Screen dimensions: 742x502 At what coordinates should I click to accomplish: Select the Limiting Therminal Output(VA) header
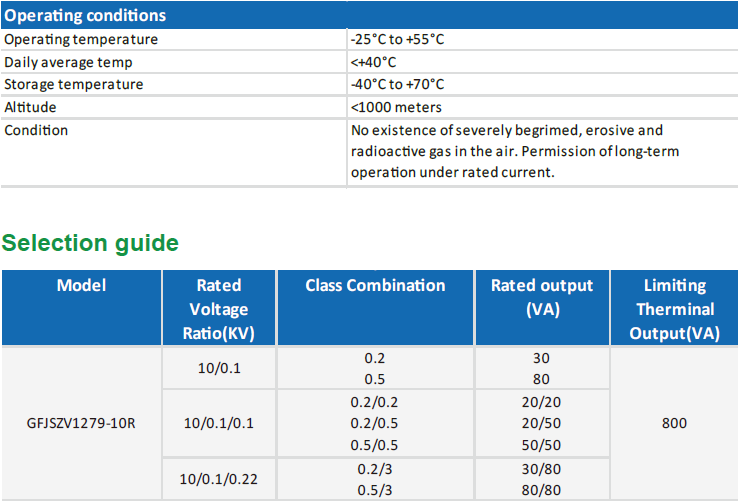coord(674,309)
